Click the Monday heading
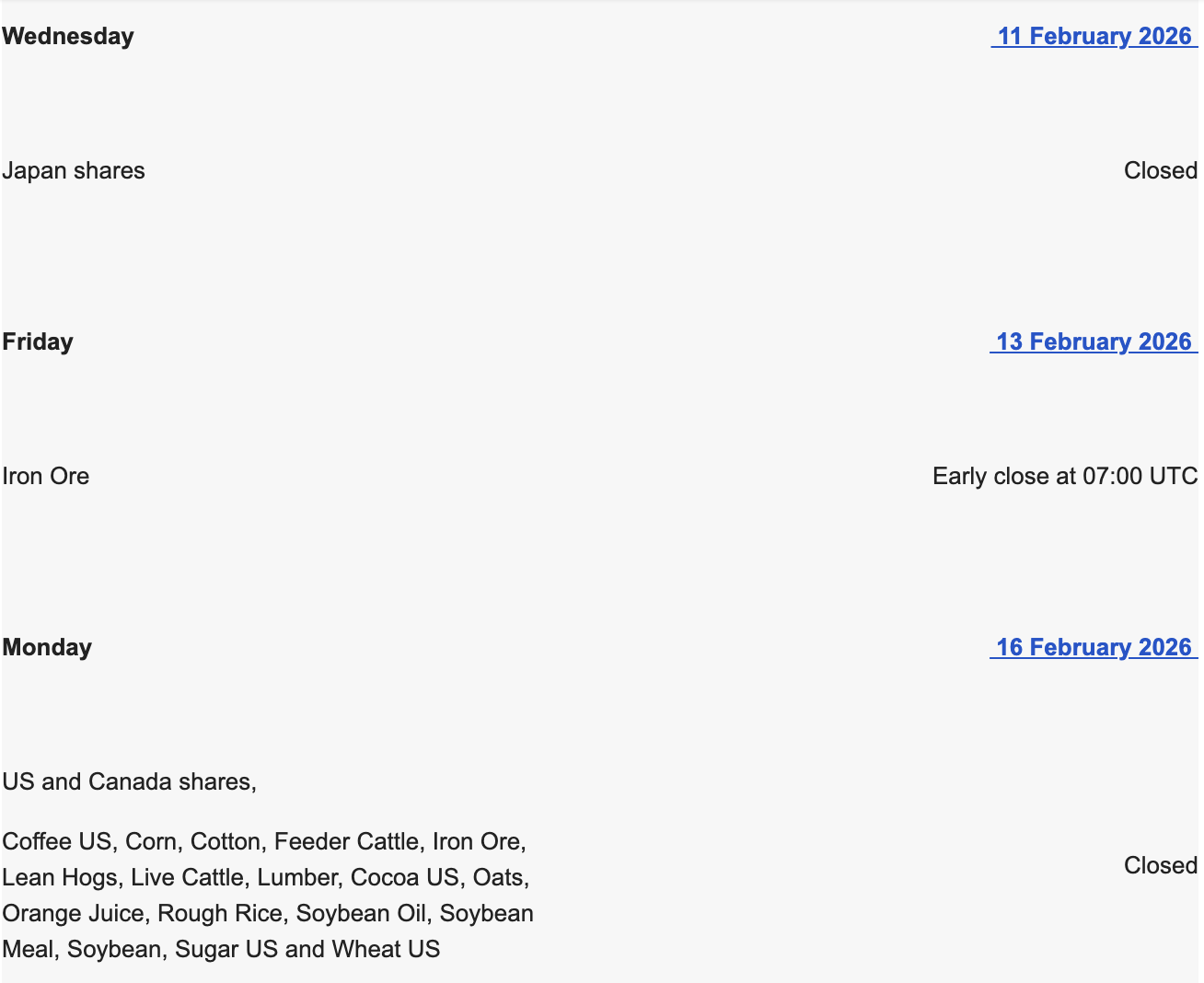 (x=47, y=647)
